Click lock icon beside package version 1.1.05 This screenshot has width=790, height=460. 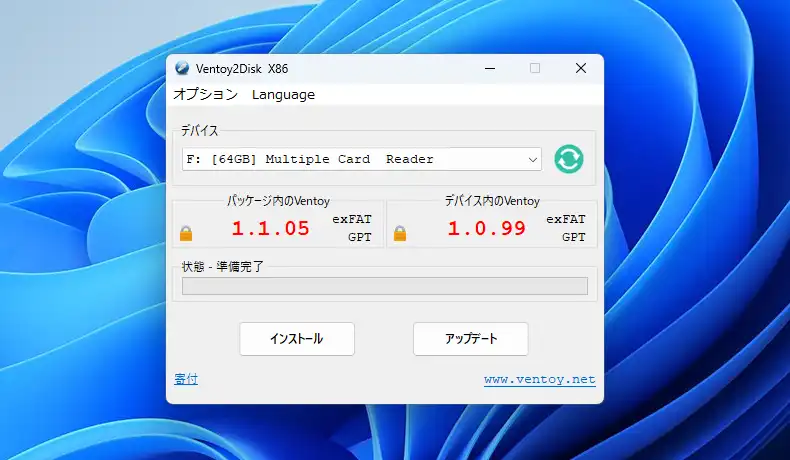[x=185, y=234]
